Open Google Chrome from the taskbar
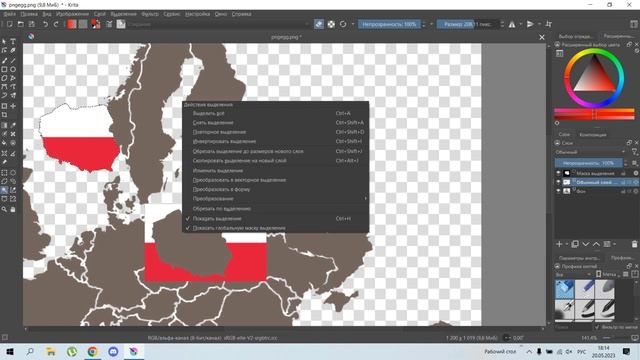The height and width of the screenshot is (360, 640). click(x=92, y=351)
